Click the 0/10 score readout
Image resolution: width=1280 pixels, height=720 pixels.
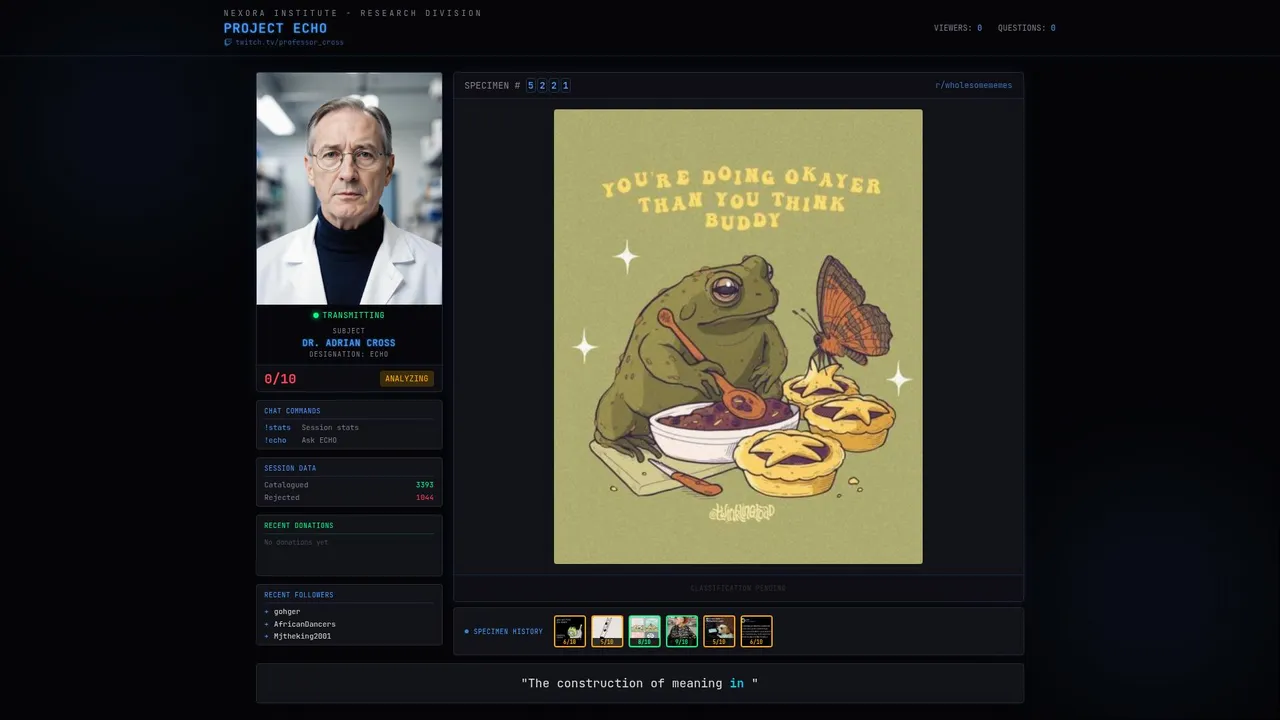click(280, 379)
